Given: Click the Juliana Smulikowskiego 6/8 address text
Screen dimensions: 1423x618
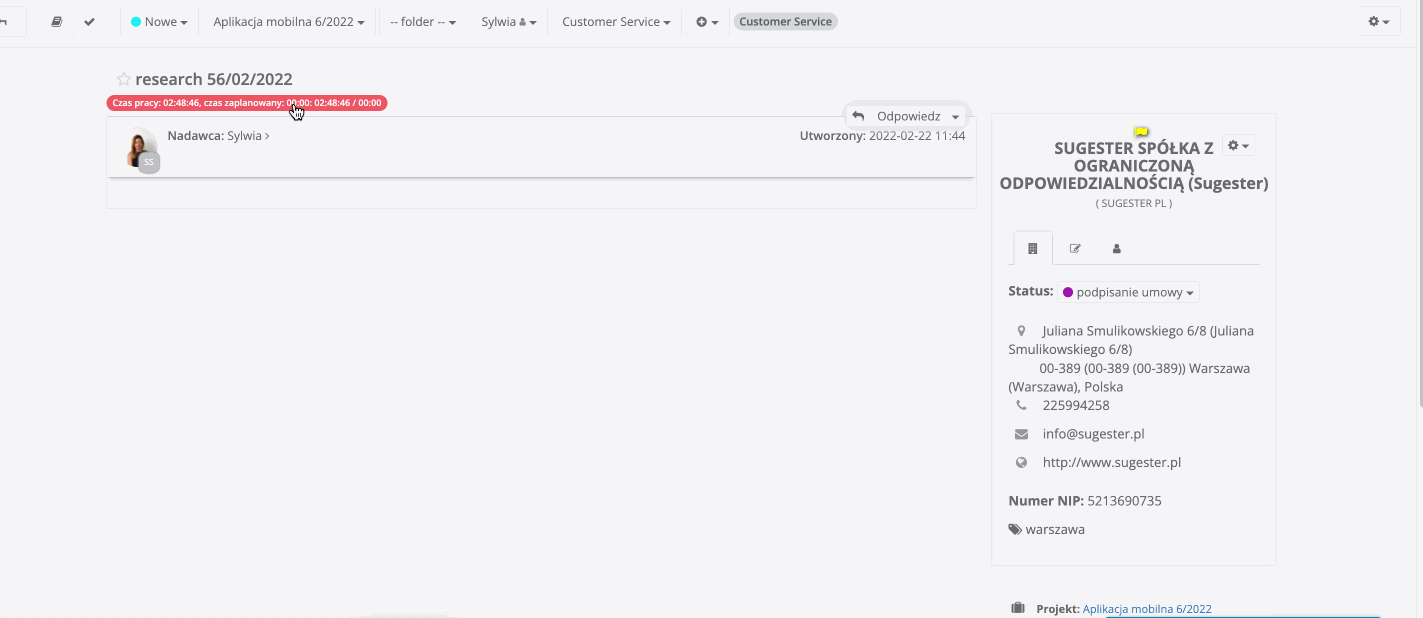Looking at the screenshot, I should [1131, 340].
